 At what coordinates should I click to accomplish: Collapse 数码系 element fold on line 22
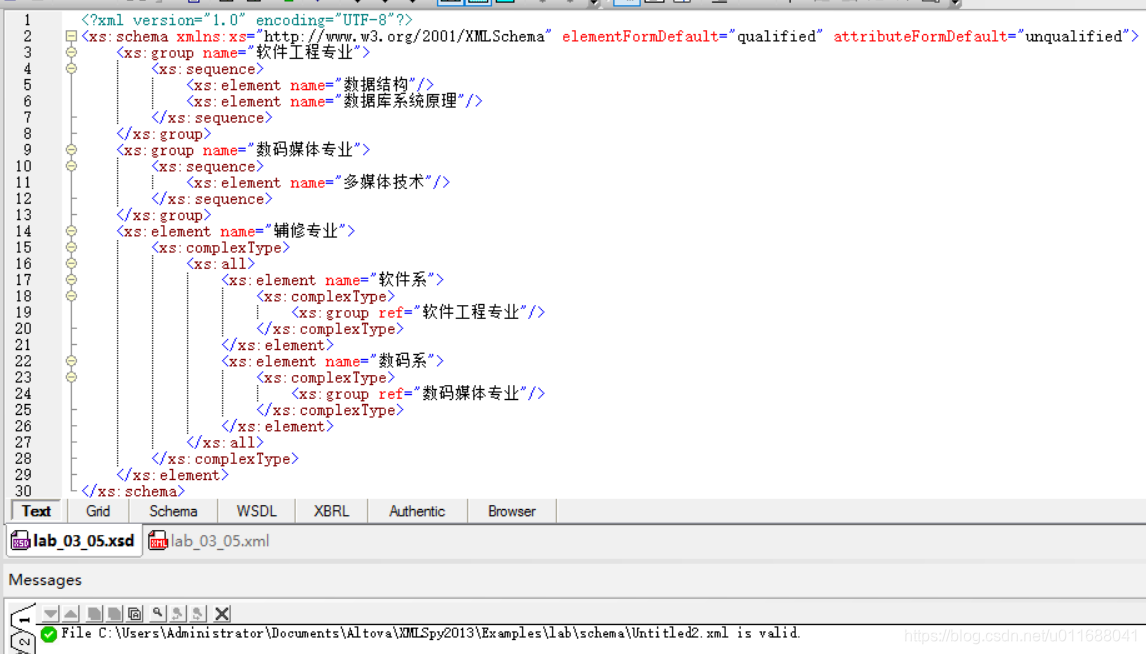[x=71, y=361]
